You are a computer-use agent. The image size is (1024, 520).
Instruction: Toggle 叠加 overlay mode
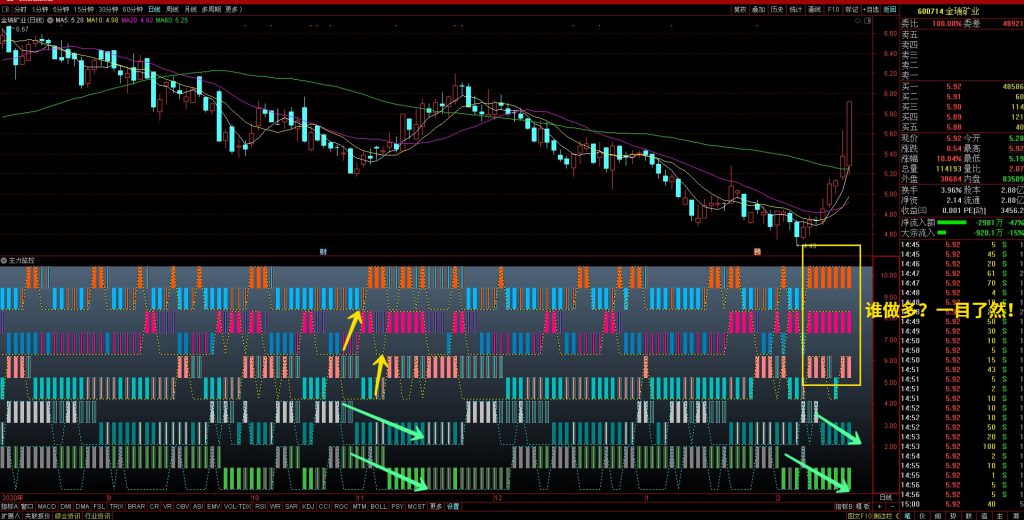(759, 8)
